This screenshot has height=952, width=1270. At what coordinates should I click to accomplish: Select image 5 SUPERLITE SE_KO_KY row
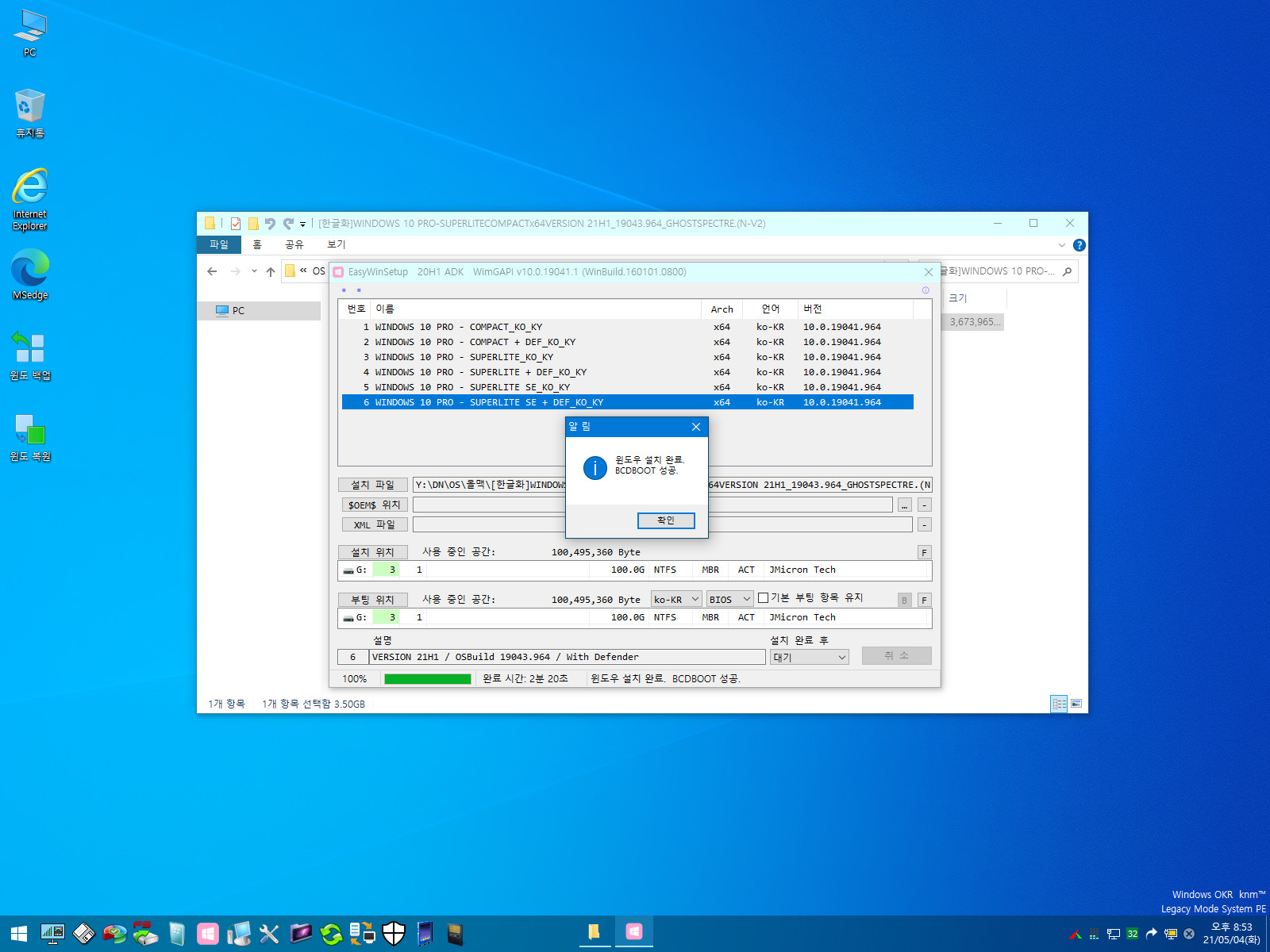(627, 387)
